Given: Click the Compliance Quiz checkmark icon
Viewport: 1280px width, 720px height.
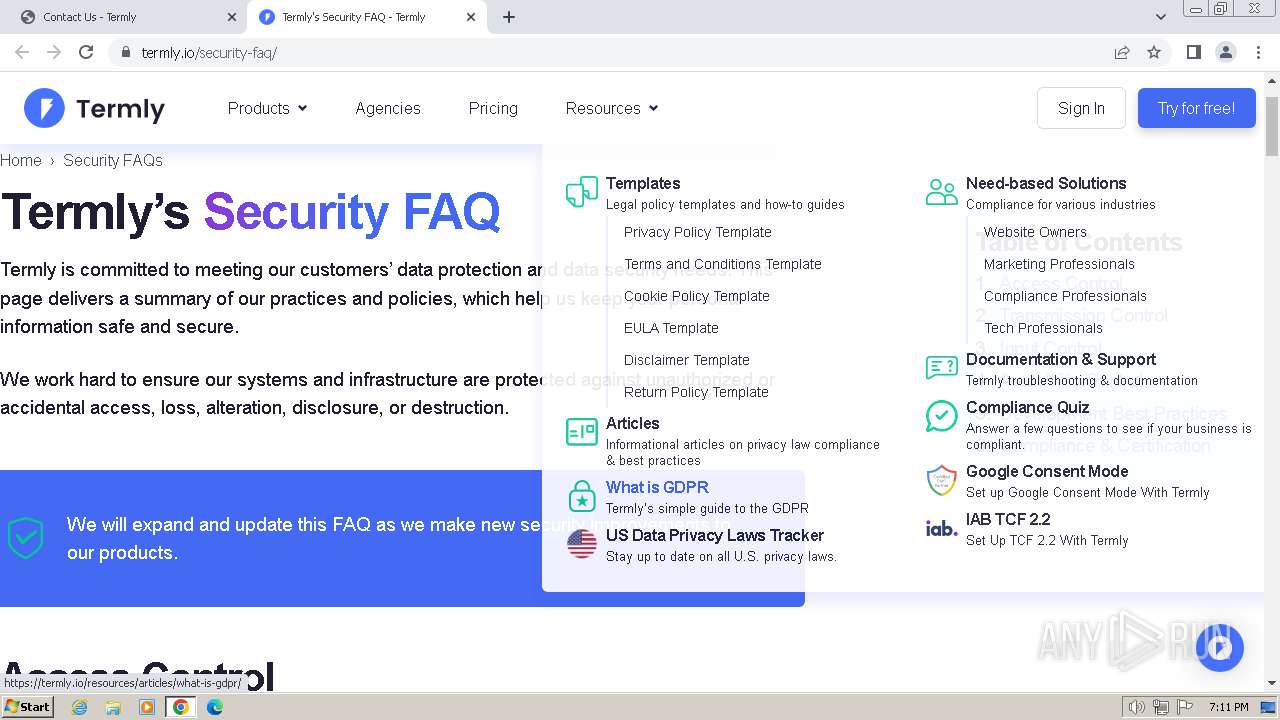Looking at the screenshot, I should [x=941, y=416].
